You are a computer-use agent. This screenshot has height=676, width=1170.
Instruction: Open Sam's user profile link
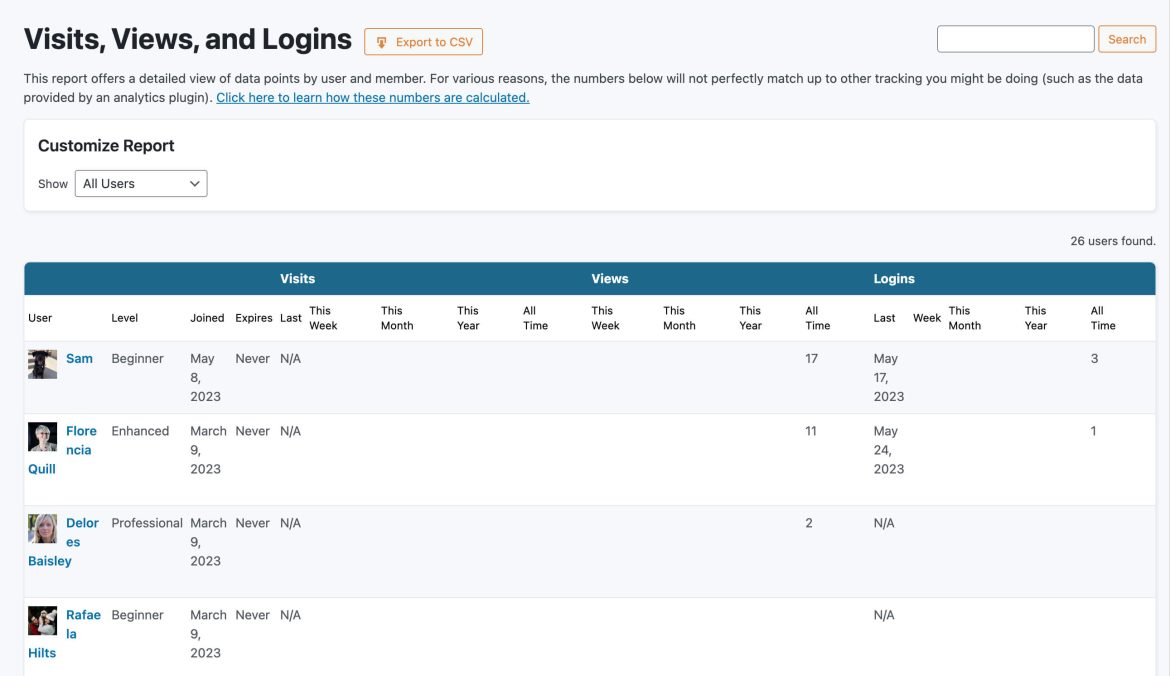79,358
